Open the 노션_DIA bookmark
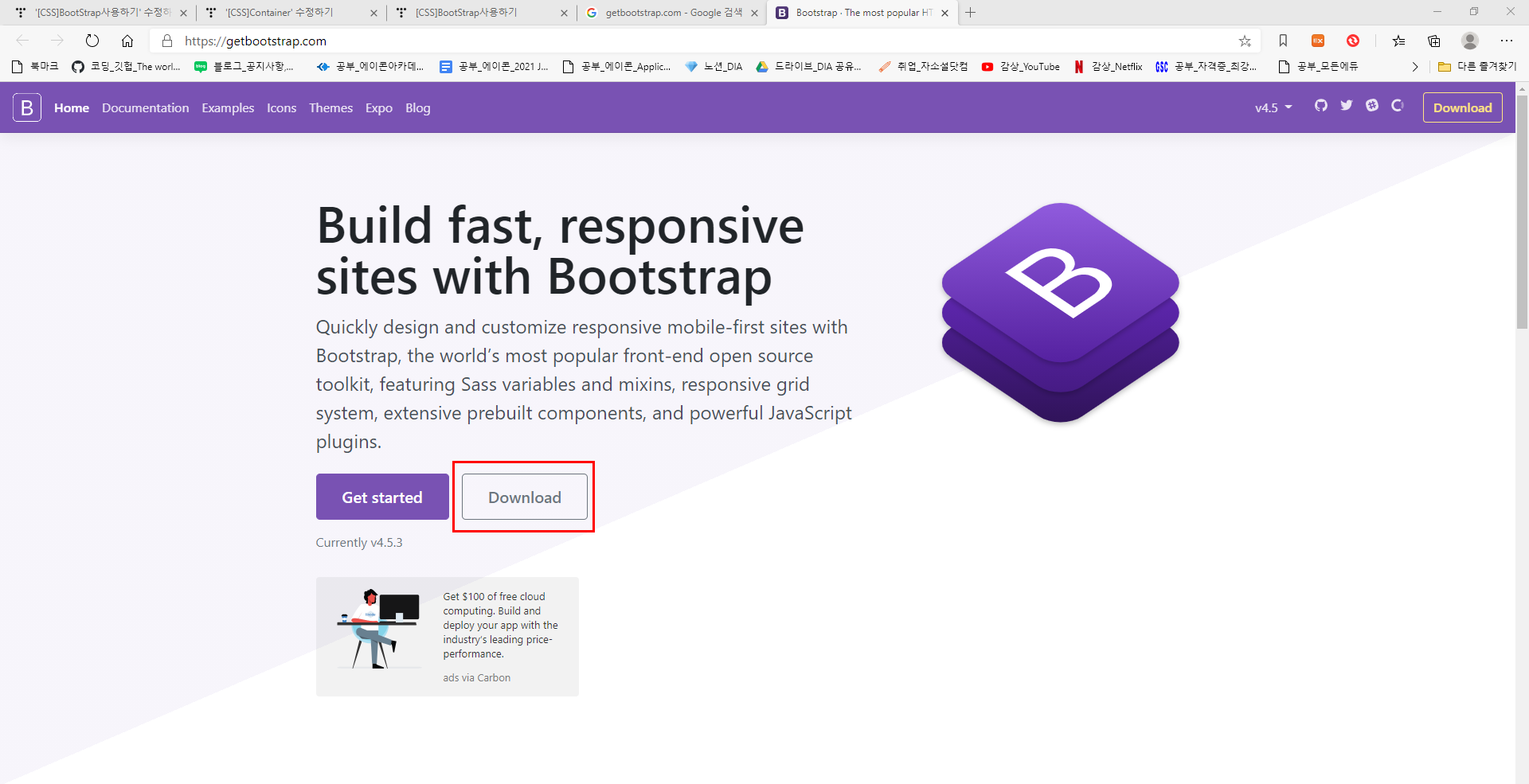 714,67
